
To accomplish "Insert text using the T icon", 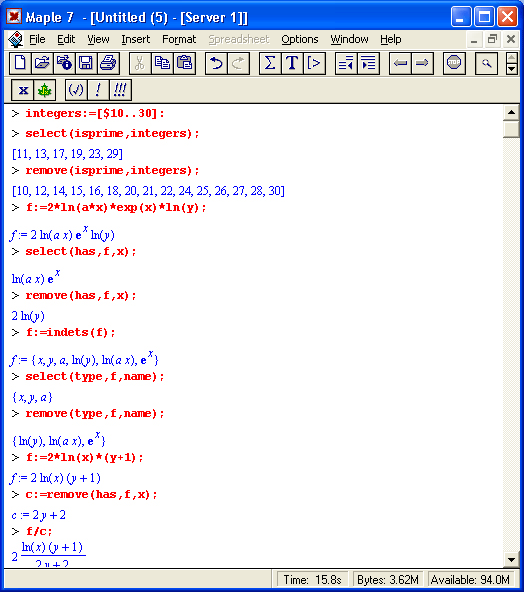I will (x=292, y=63).
